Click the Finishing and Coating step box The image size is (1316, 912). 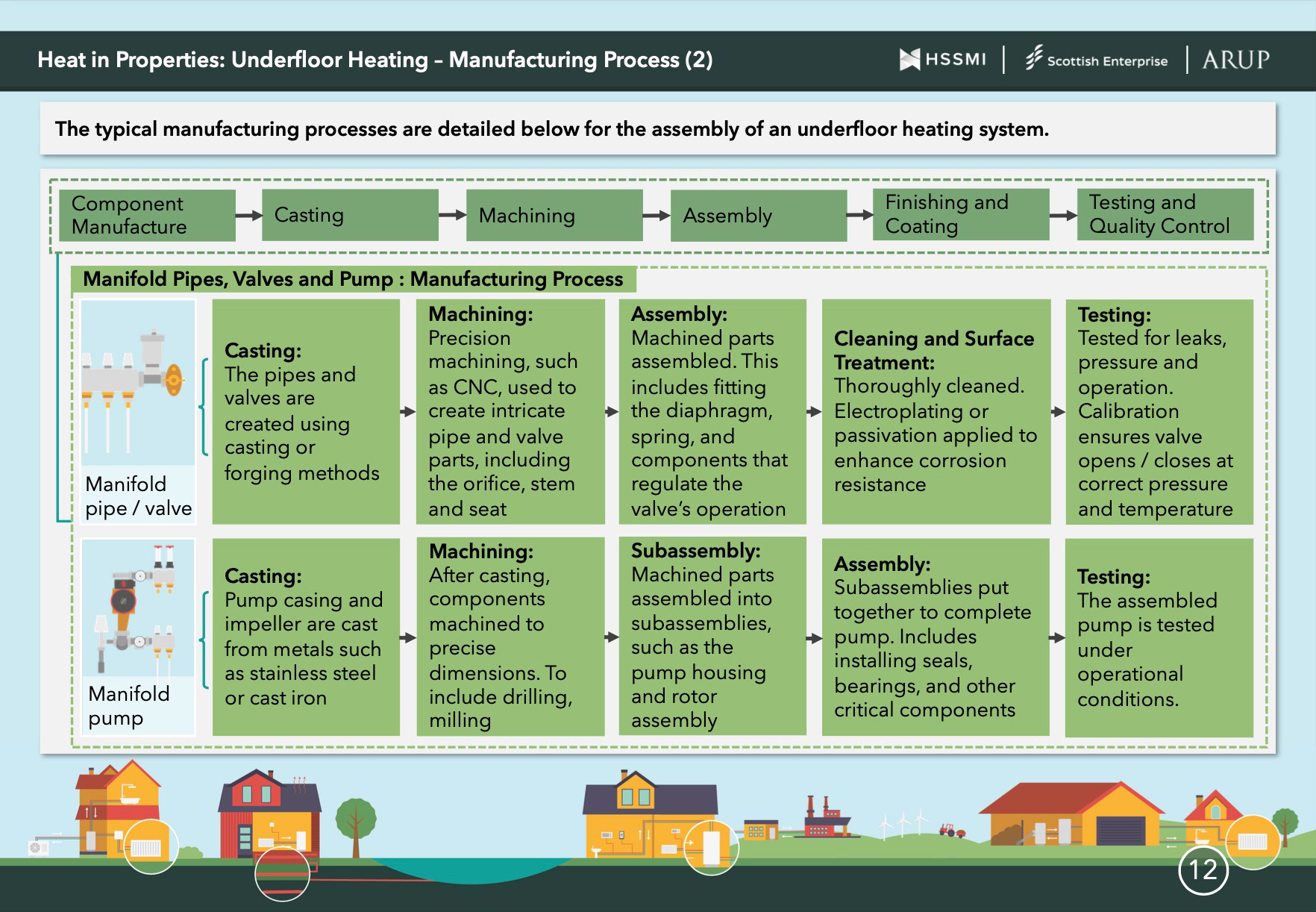tap(961, 214)
